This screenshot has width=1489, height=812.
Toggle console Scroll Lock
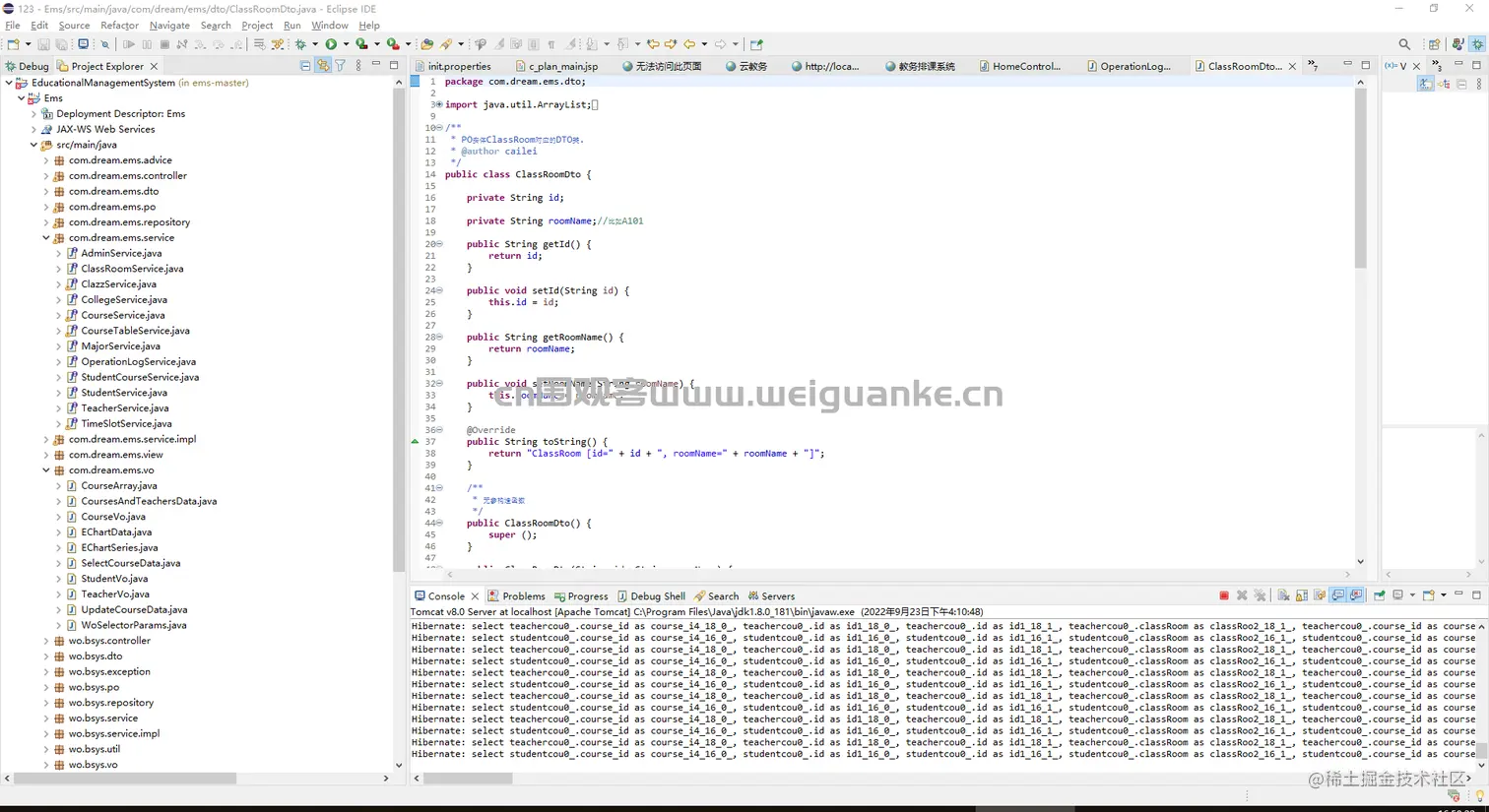coord(1302,595)
